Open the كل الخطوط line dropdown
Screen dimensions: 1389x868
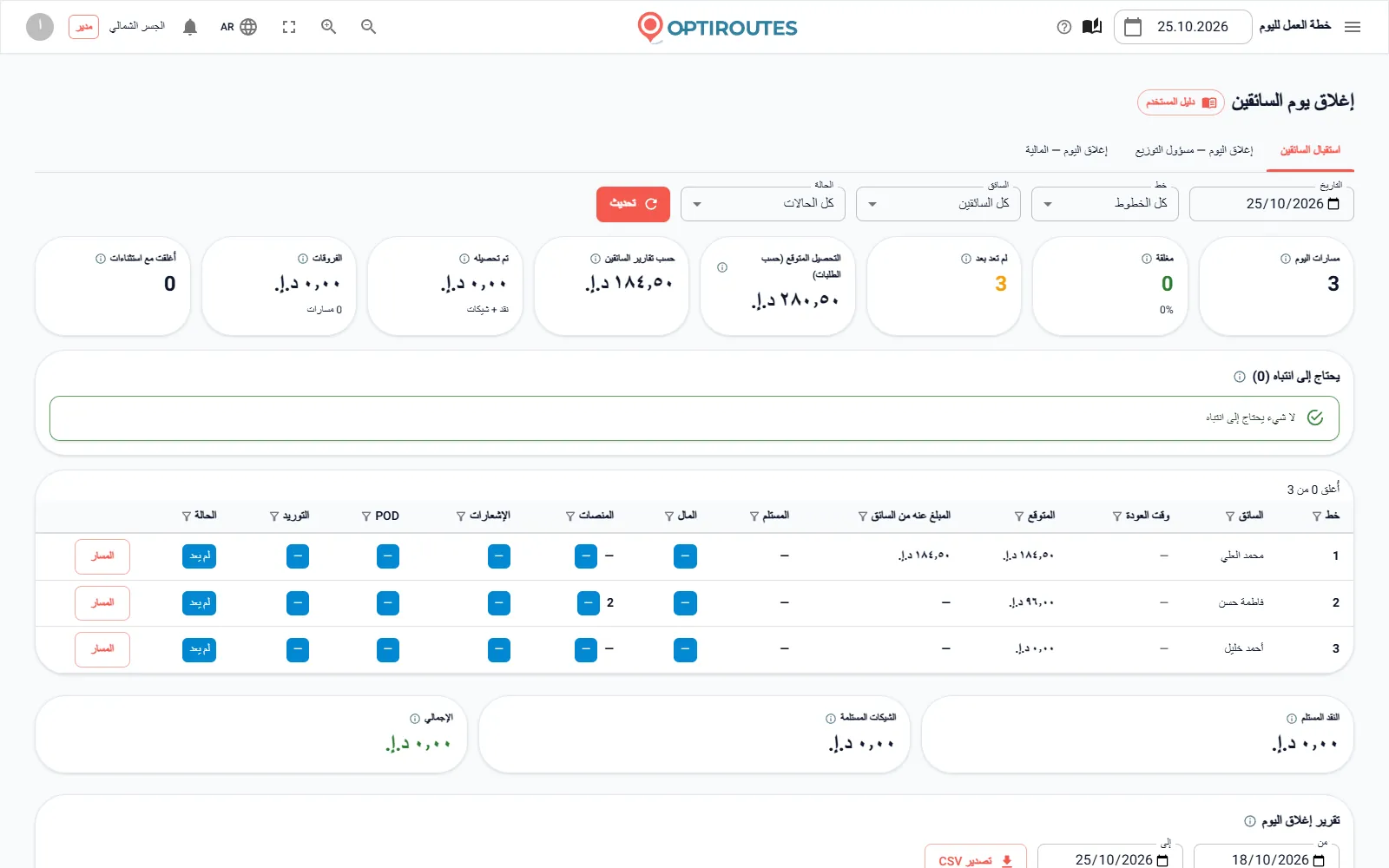(1105, 204)
